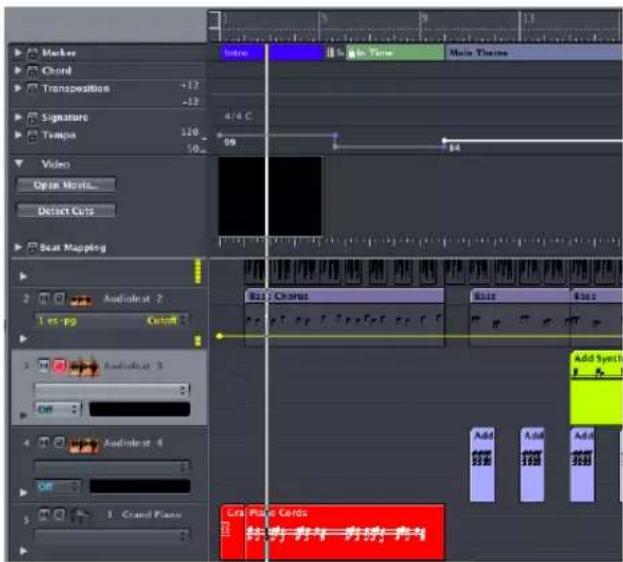Expand the triangle on the first track row
The image size is (623, 562).
[23, 276]
